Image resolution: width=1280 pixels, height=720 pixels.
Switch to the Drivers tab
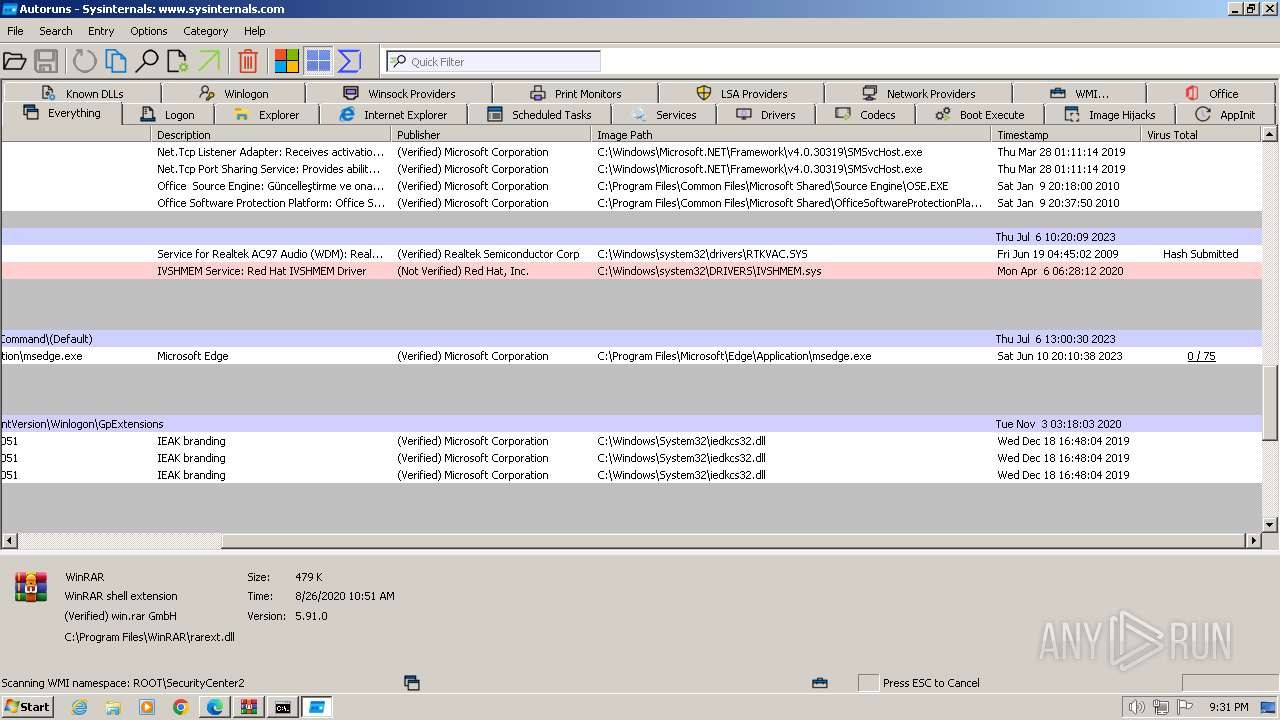pyautogui.click(x=765, y=115)
